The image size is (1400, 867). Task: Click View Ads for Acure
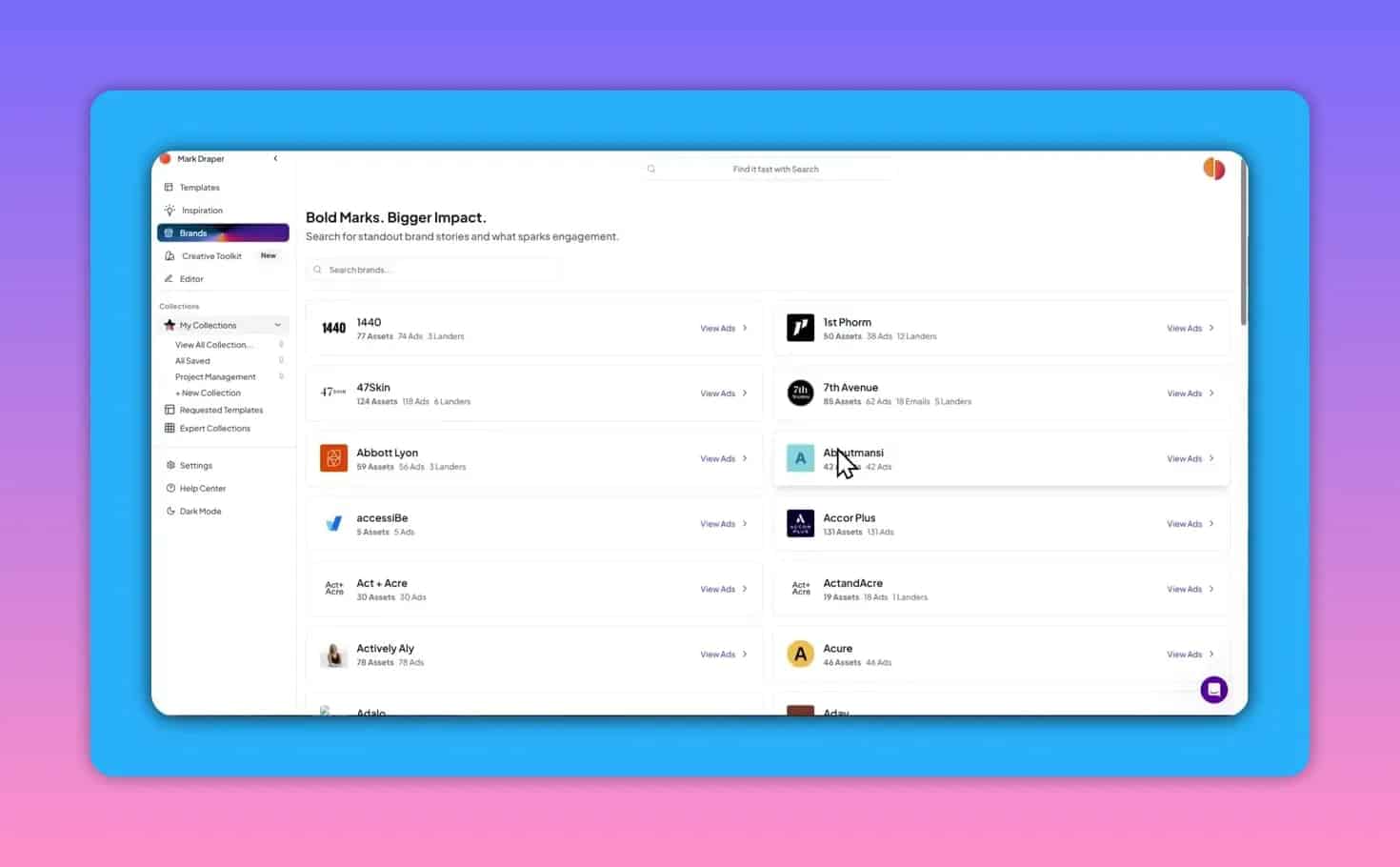pyautogui.click(x=1190, y=655)
